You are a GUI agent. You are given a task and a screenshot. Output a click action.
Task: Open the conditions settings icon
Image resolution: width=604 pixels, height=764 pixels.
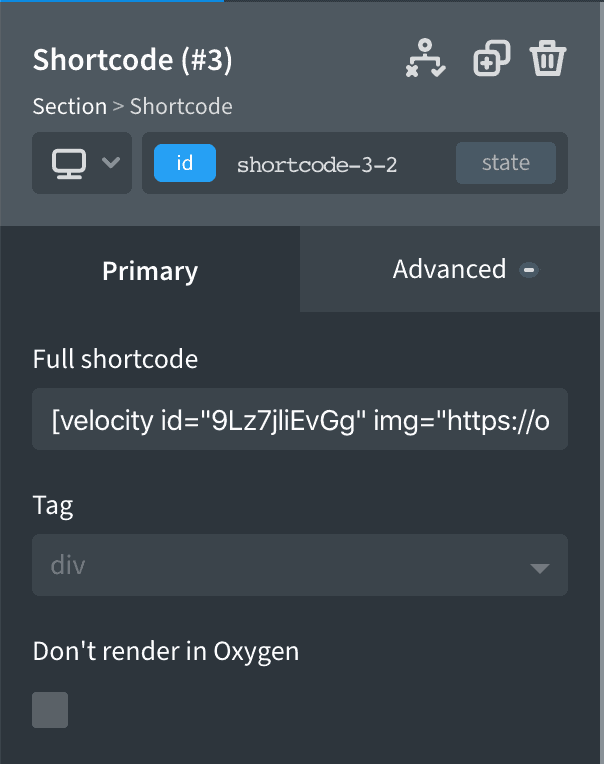pyautogui.click(x=425, y=59)
